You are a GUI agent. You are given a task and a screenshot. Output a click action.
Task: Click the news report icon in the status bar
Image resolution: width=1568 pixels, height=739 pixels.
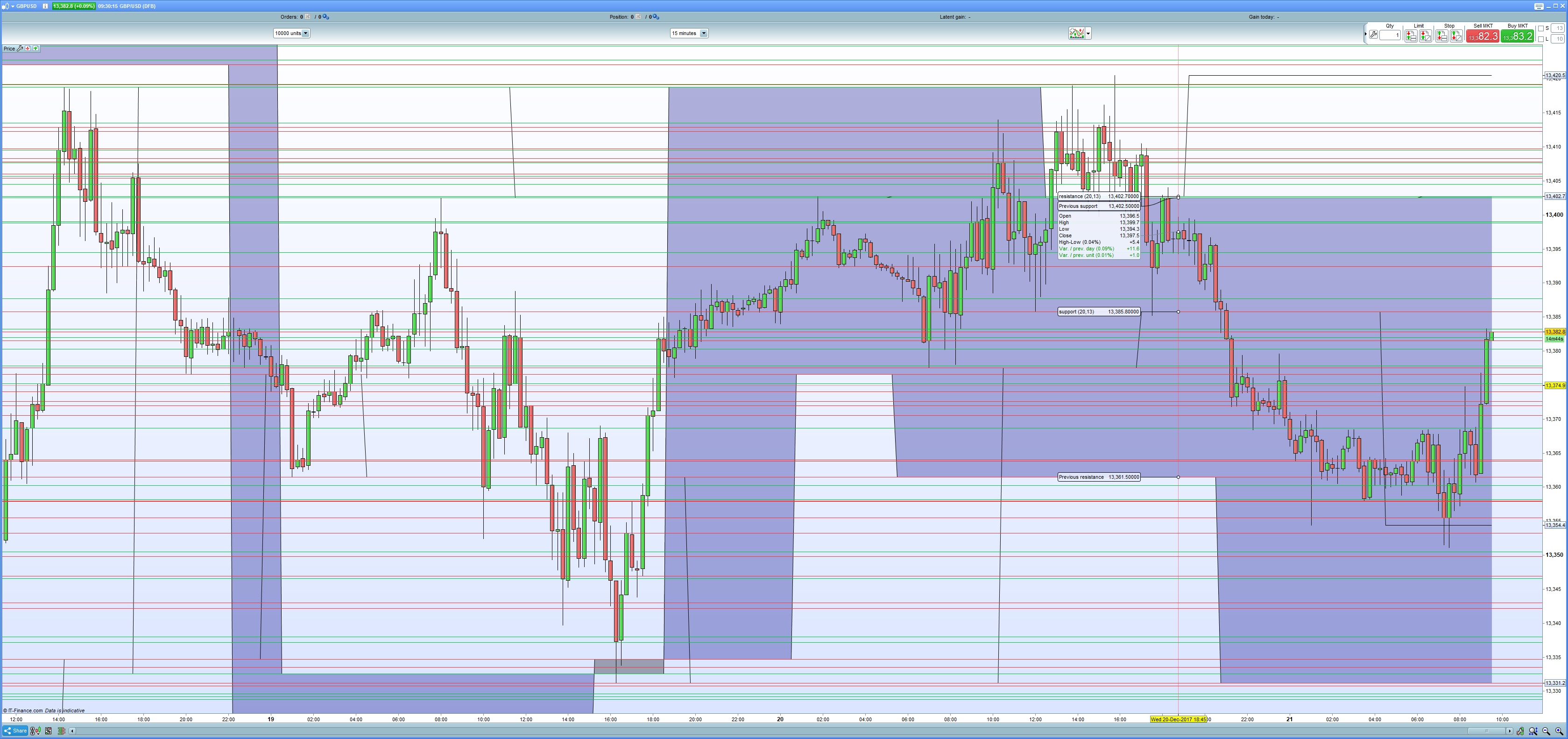(48, 731)
